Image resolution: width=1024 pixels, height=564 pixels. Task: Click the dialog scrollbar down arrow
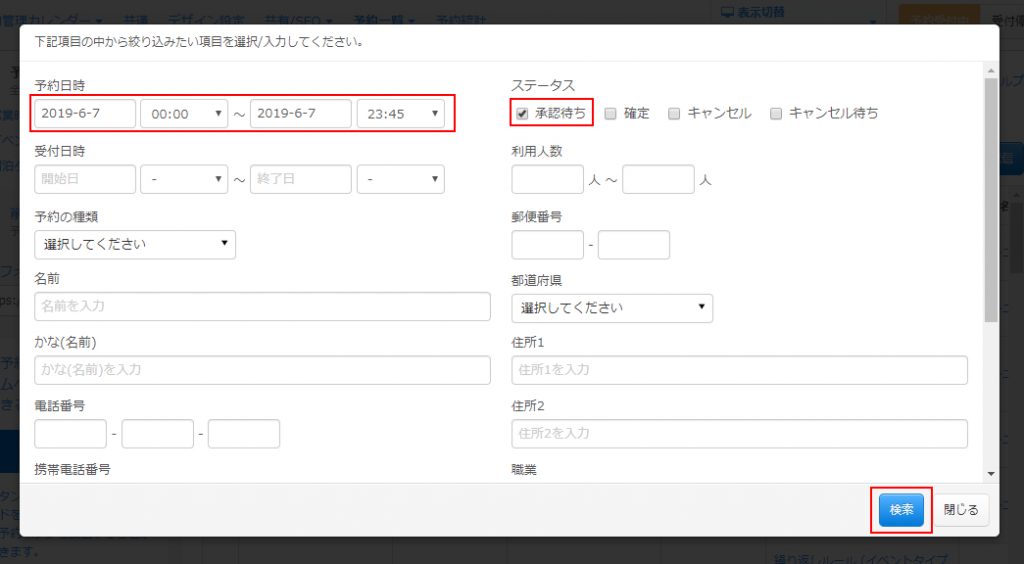pos(990,473)
